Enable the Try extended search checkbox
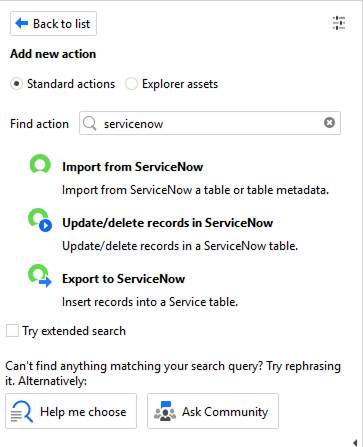This screenshot has width=363, height=447. tap(12, 331)
